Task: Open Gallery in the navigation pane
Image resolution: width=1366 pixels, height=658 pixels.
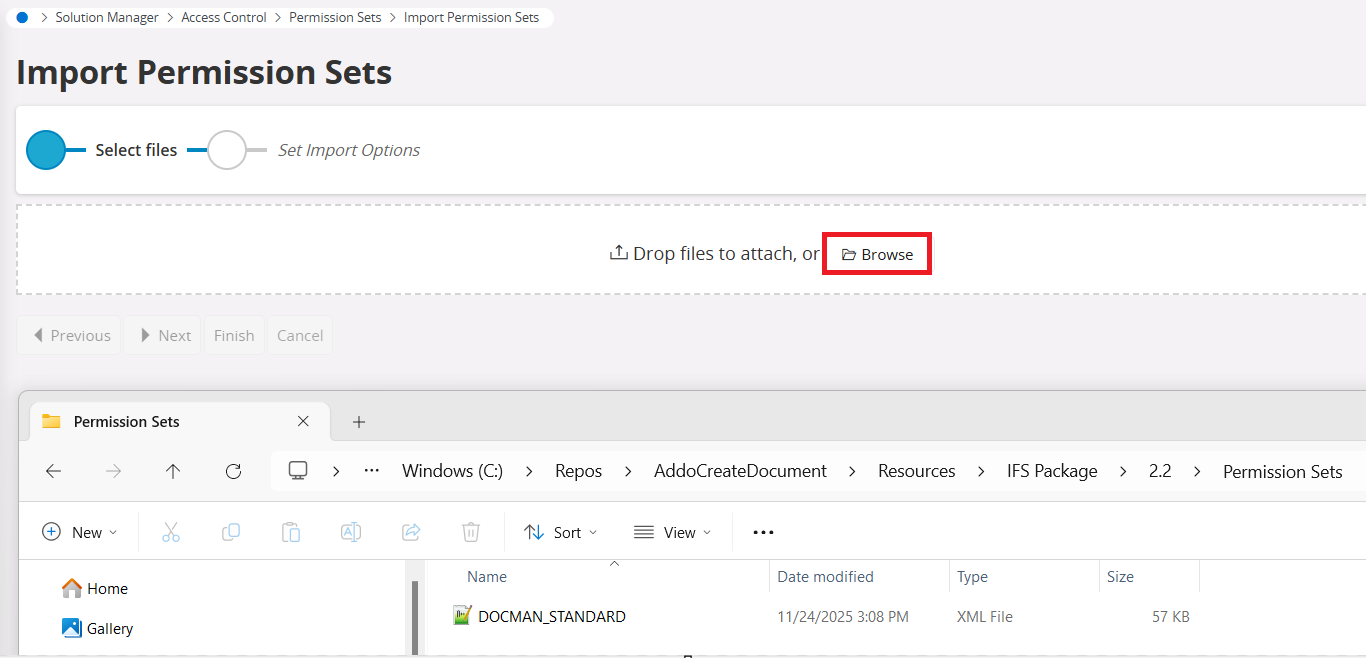Action: [x=109, y=628]
